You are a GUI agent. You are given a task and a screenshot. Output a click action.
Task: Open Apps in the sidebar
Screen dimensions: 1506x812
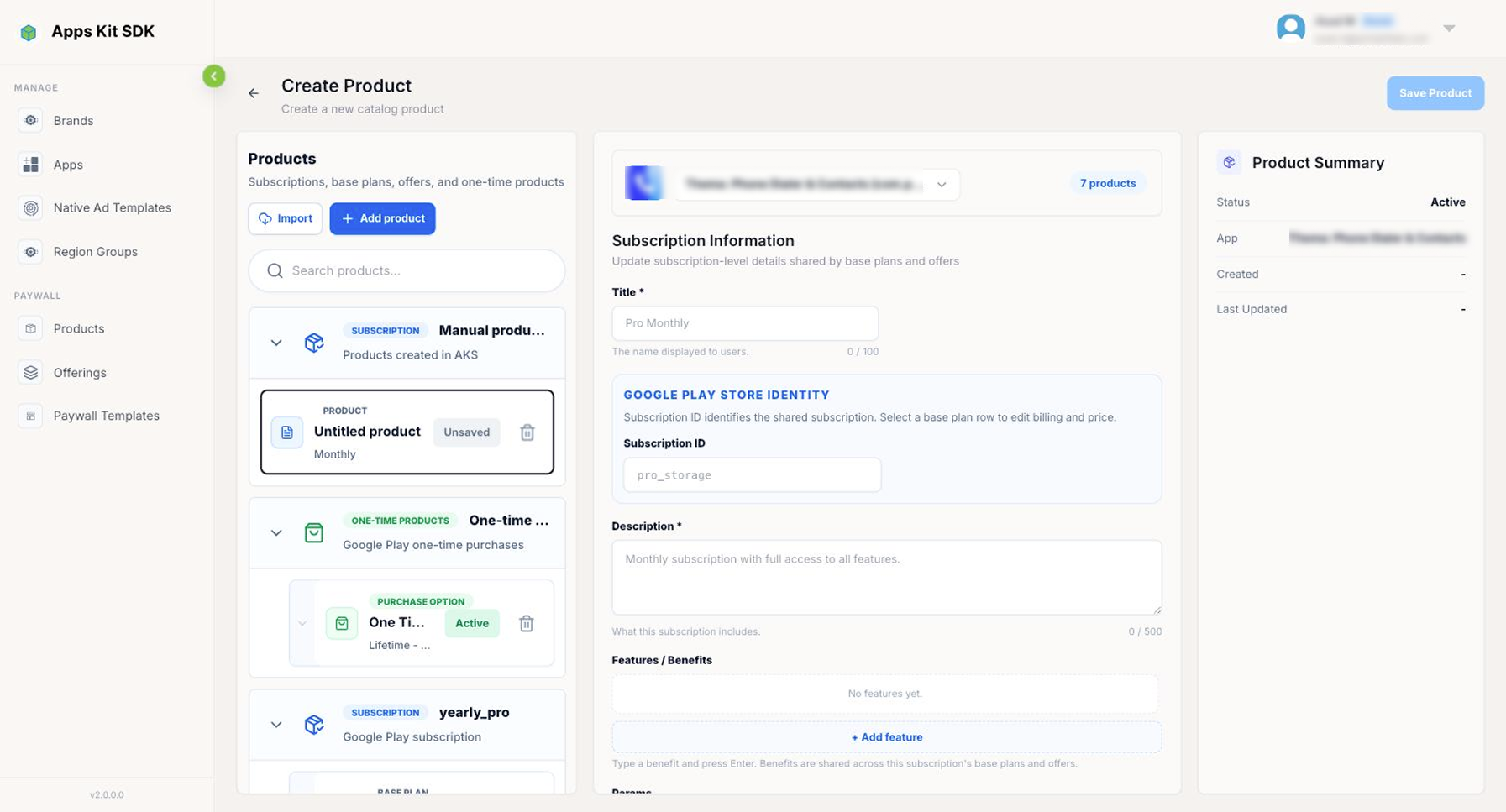point(68,165)
